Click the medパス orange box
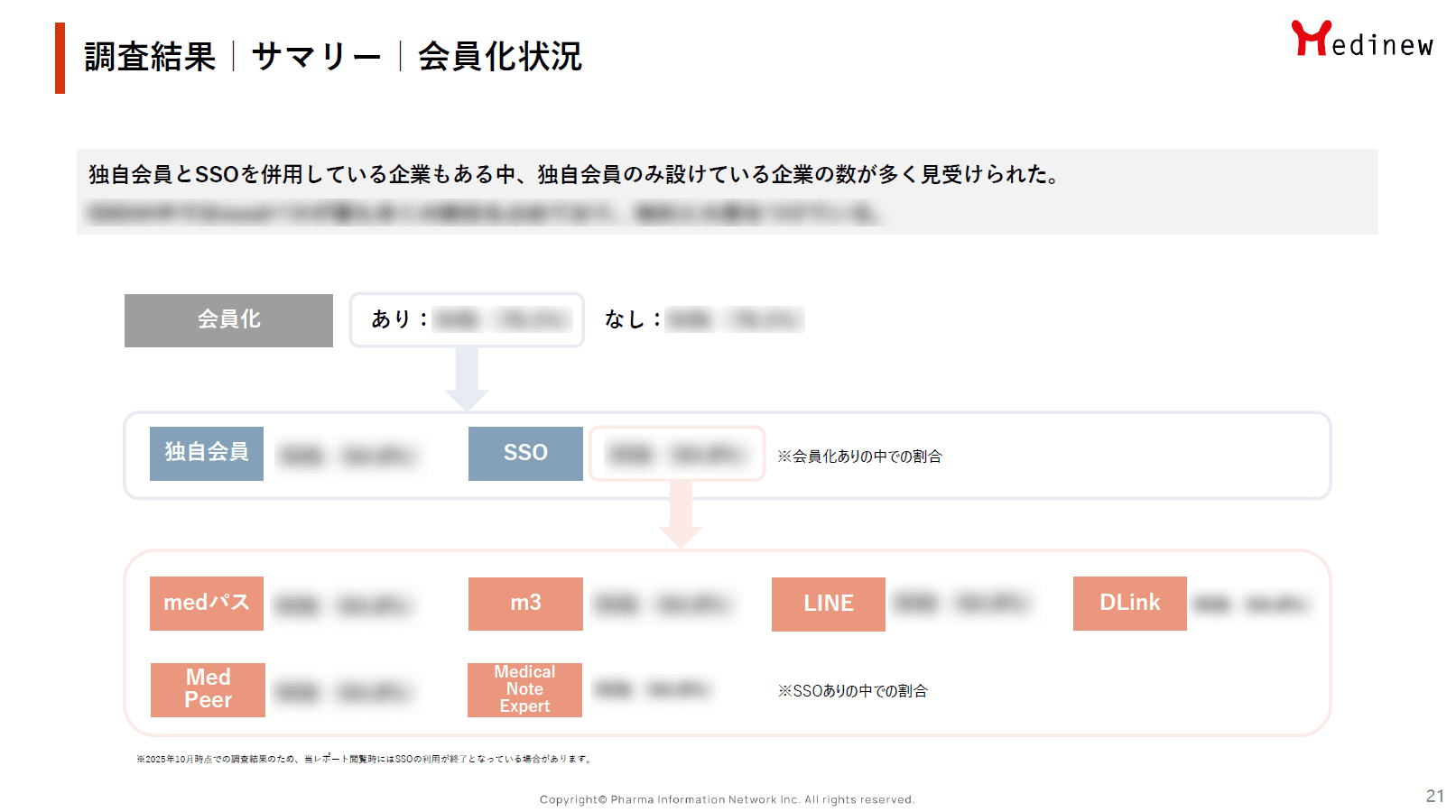This screenshot has width=1456, height=812. click(207, 603)
